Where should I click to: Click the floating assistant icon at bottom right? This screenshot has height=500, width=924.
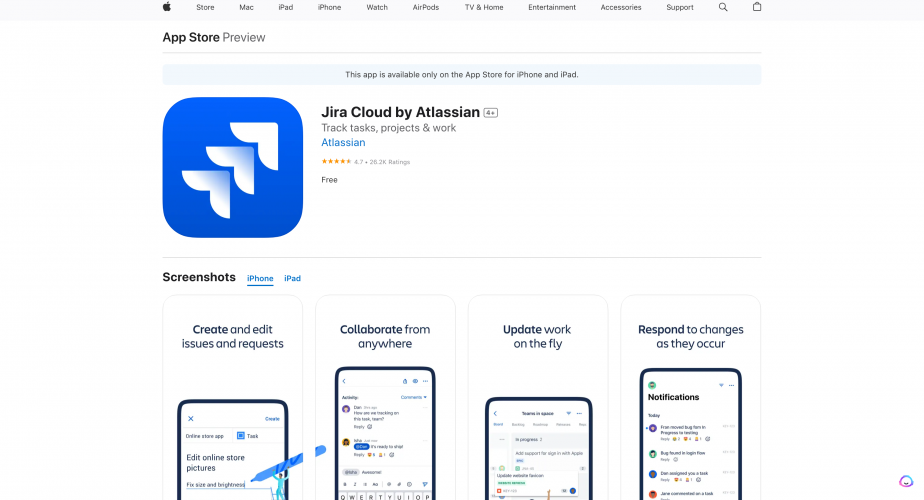pyautogui.click(x=906, y=481)
